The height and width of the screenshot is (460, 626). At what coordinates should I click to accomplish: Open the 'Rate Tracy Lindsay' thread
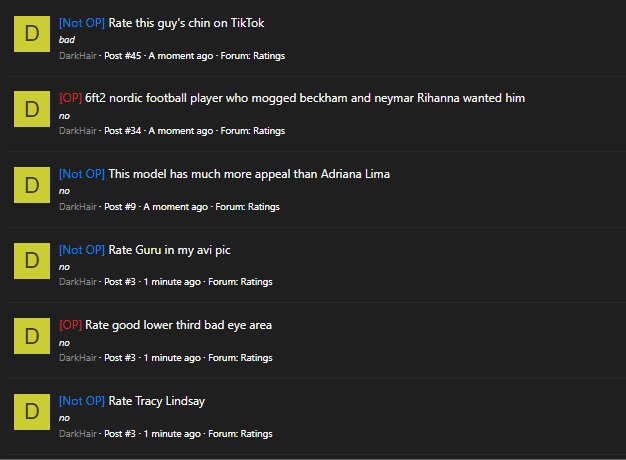click(156, 401)
